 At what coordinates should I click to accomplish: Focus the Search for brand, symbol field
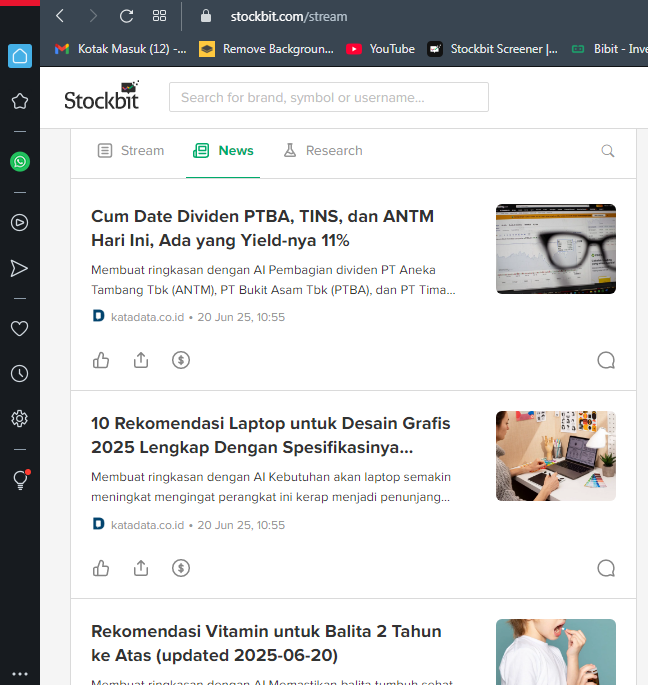point(329,97)
